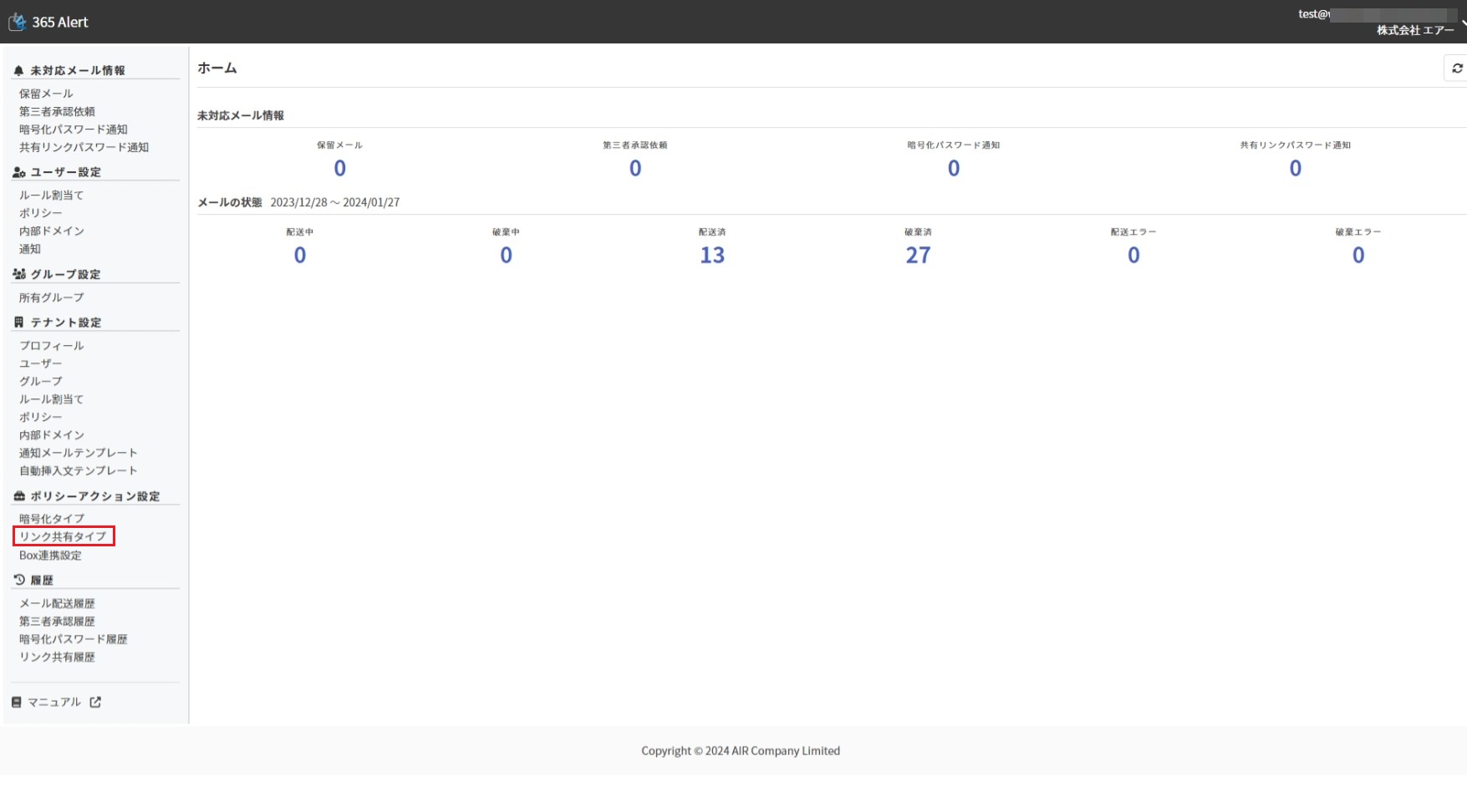This screenshot has width=1467, height=812.
Task: Open Box連携設定 settings
Action: tap(50, 556)
